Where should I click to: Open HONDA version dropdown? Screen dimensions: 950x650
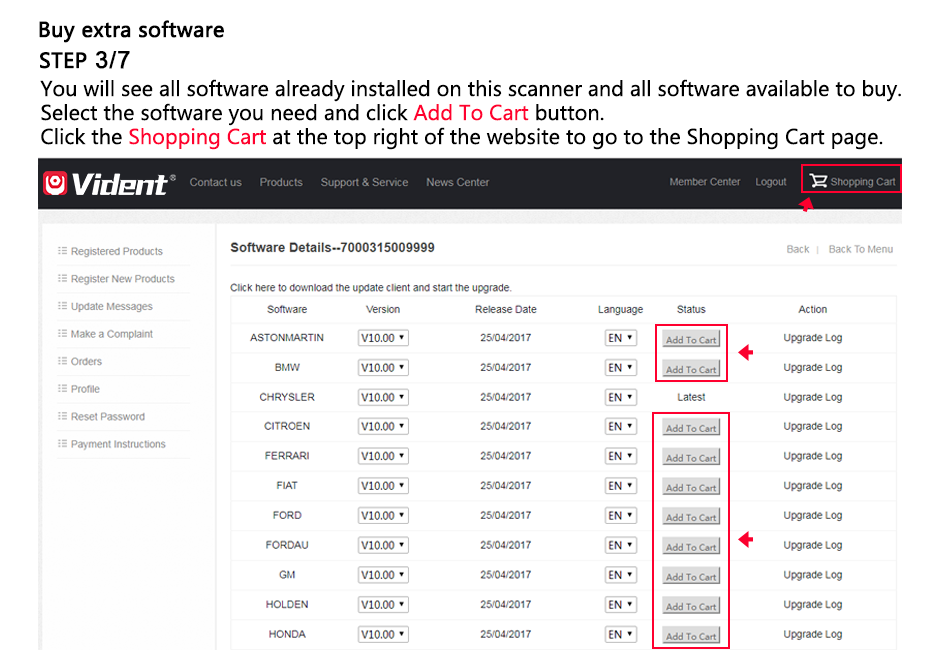pos(383,634)
